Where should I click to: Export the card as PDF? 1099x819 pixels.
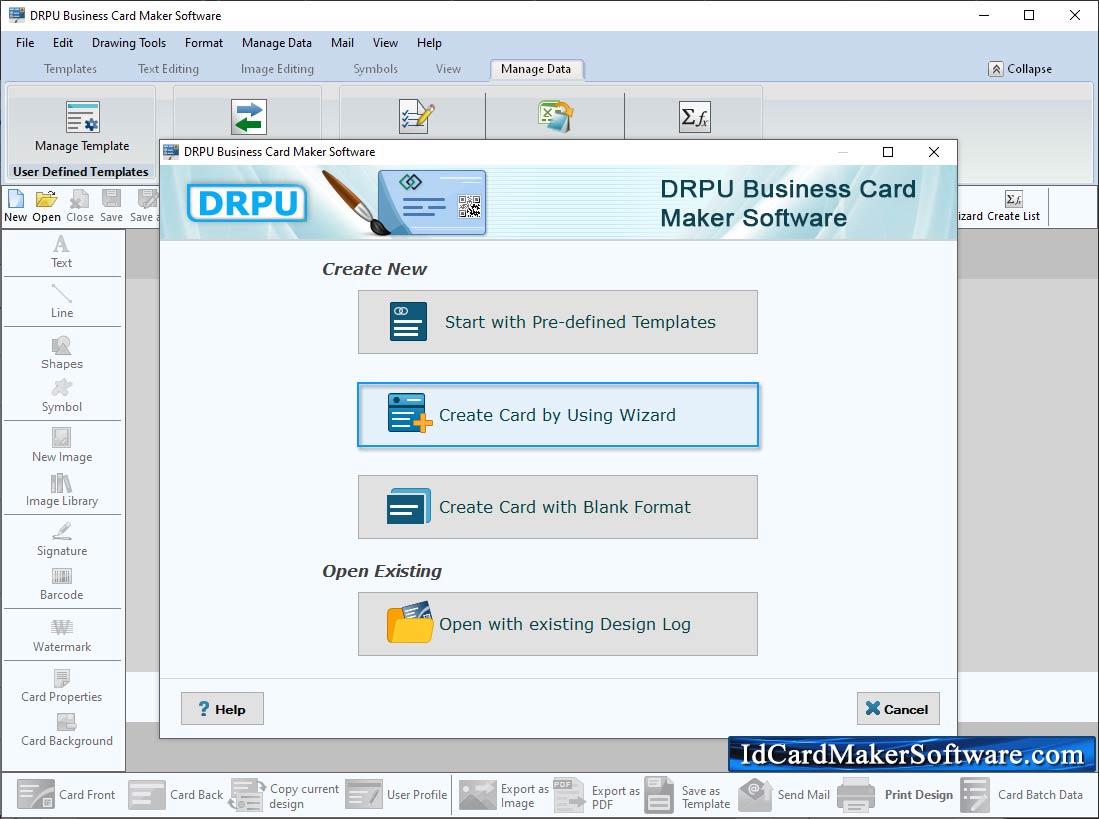tap(596, 796)
